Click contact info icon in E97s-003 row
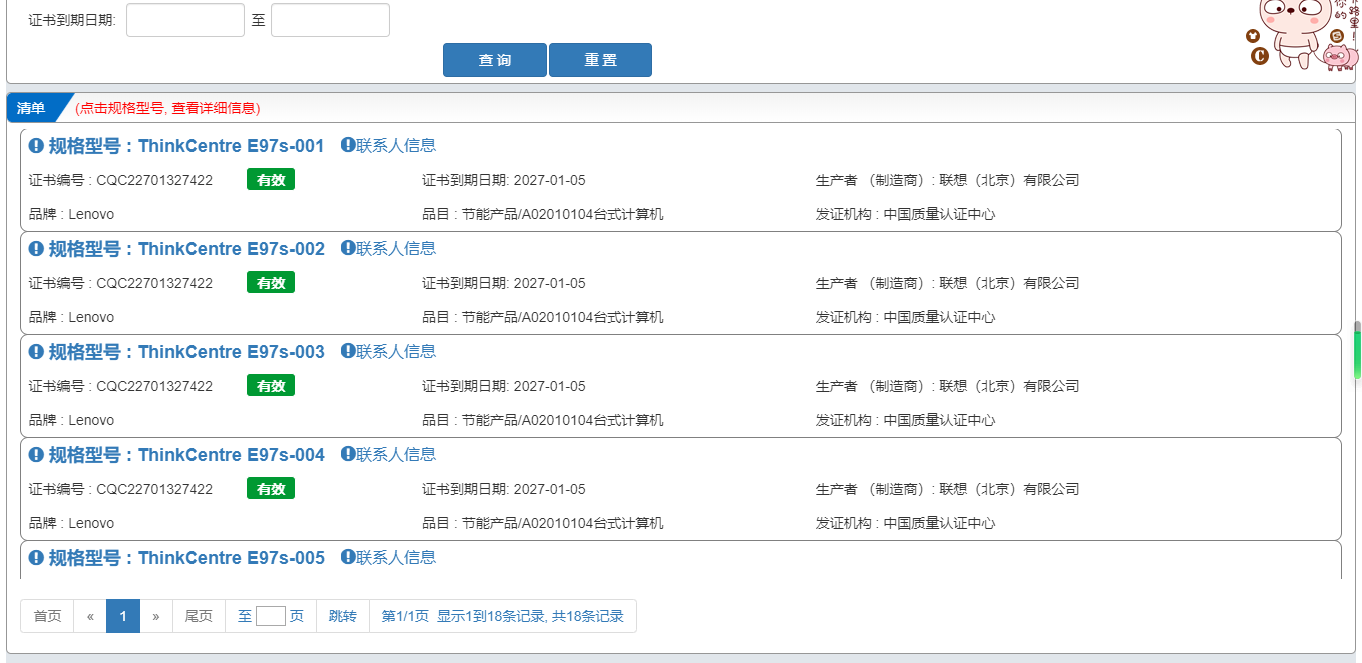Viewport: 1362px width, 663px height. [x=348, y=351]
